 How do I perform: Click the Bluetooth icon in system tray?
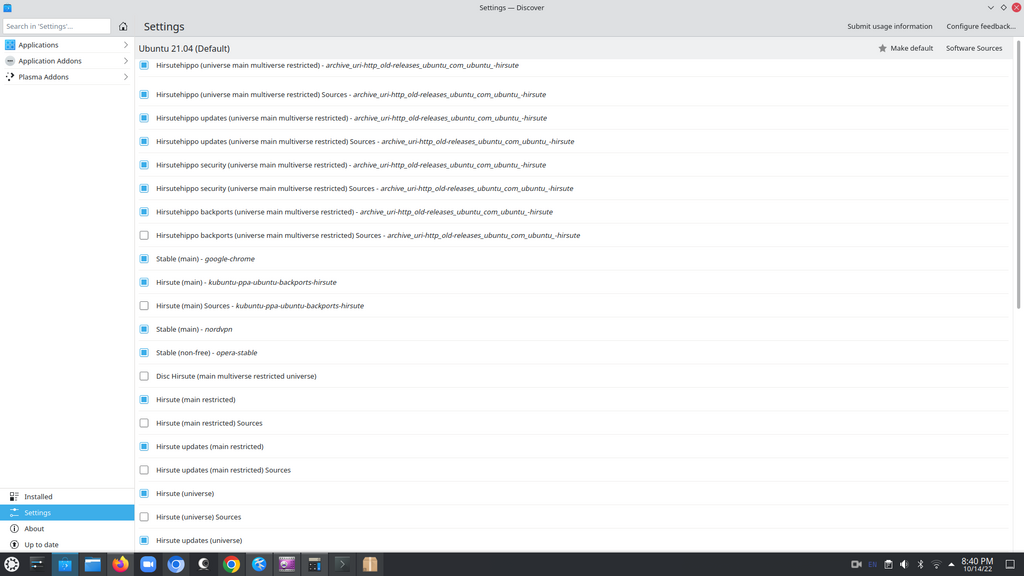pyautogui.click(x=920, y=564)
